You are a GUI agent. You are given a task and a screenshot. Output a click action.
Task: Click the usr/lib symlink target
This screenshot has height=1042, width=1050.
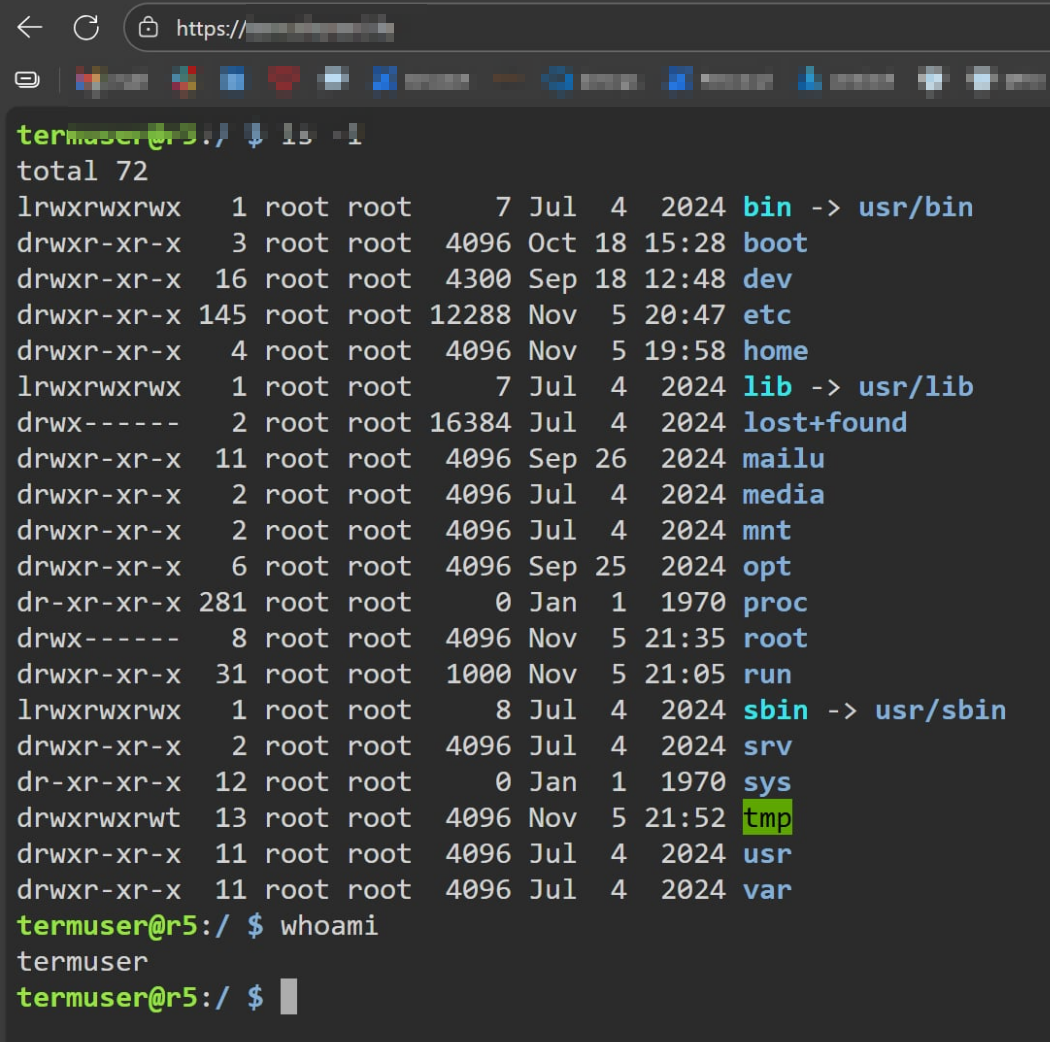[915, 386]
